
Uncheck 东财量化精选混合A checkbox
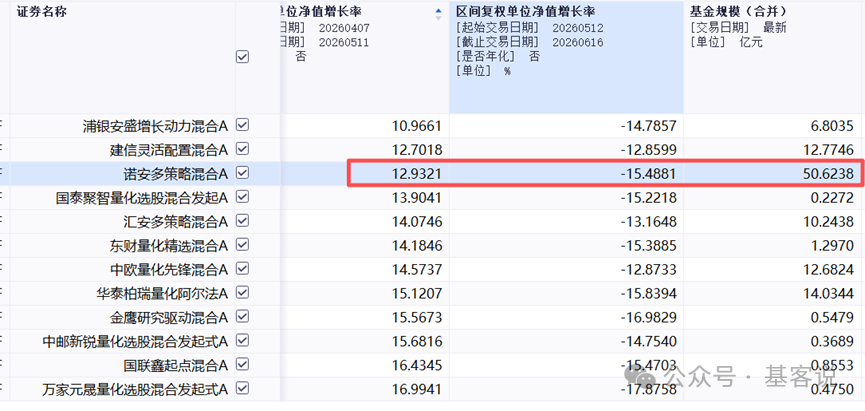pos(242,245)
